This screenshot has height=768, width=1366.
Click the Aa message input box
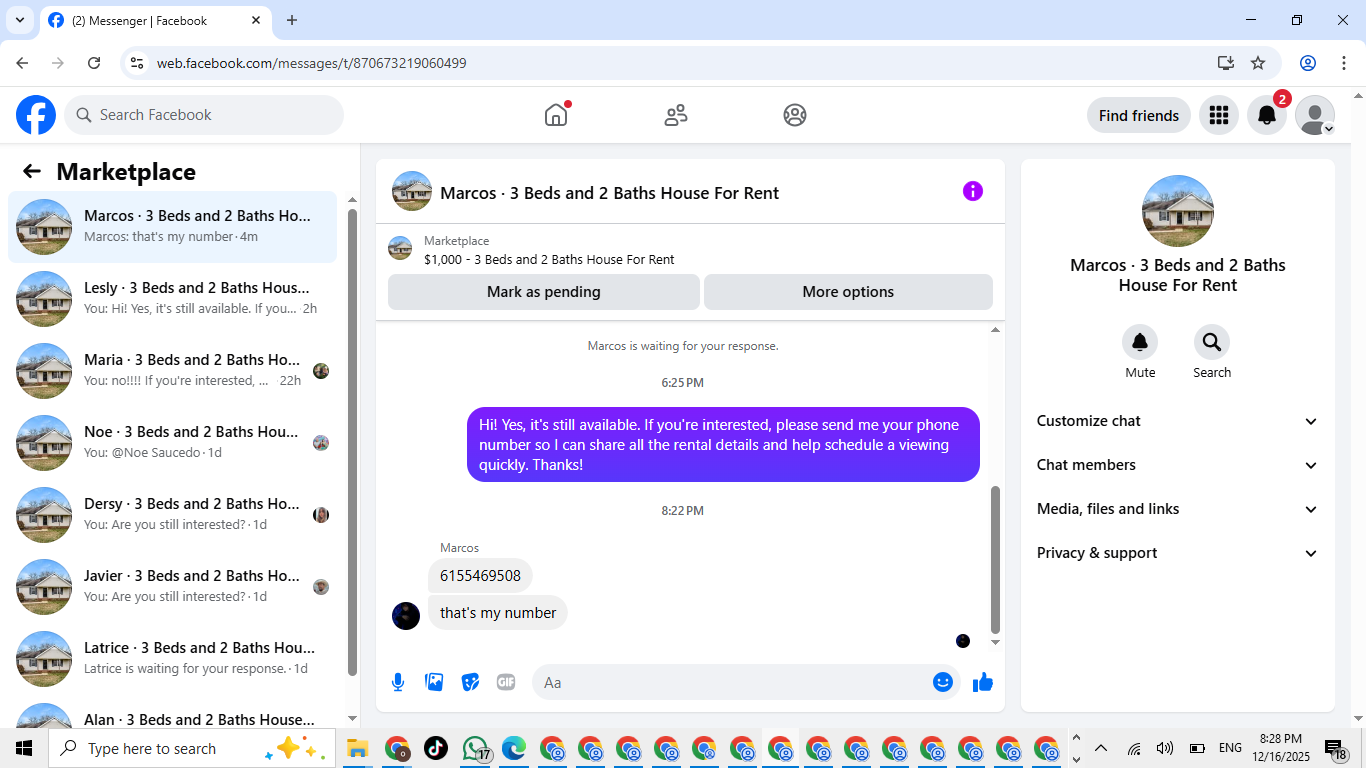[x=746, y=682]
